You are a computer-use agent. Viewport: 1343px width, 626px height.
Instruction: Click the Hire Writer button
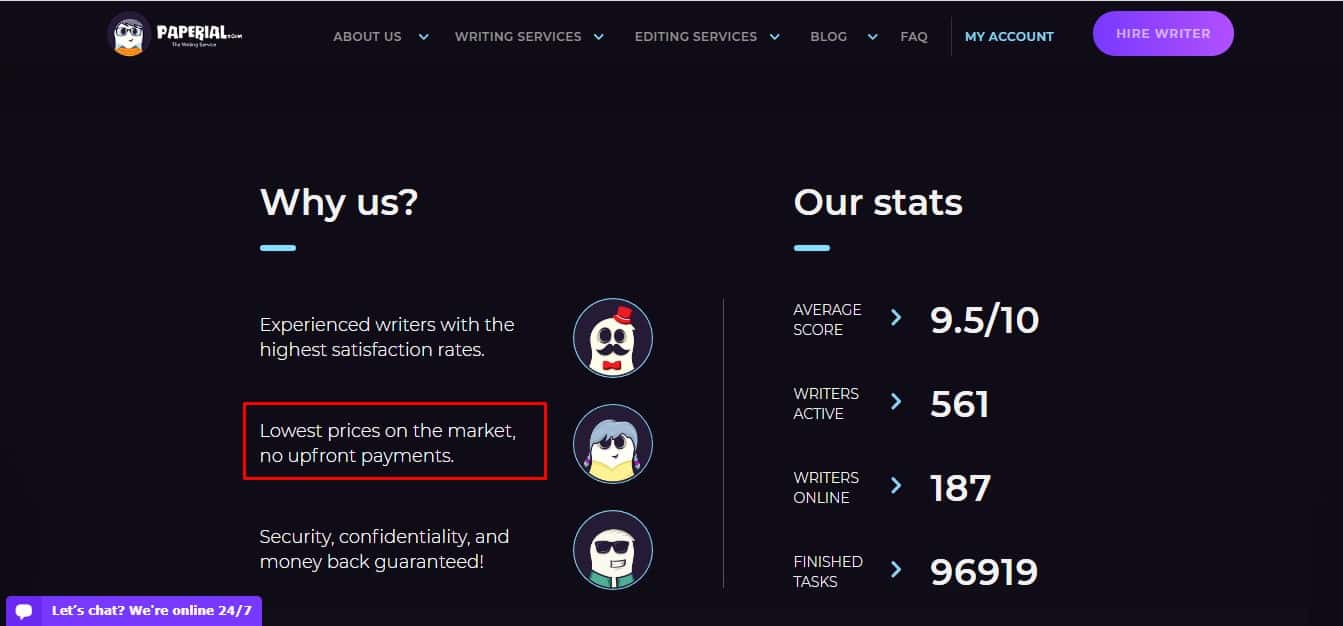[1163, 34]
